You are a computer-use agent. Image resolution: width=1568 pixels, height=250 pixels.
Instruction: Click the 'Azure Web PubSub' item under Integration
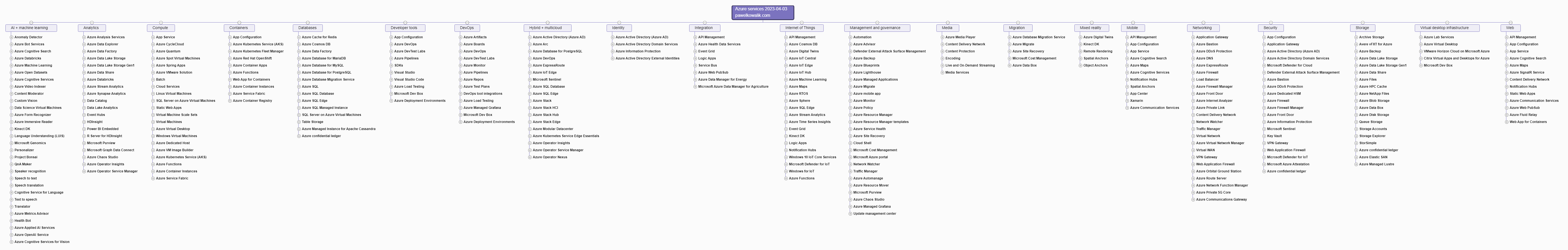tap(713, 72)
